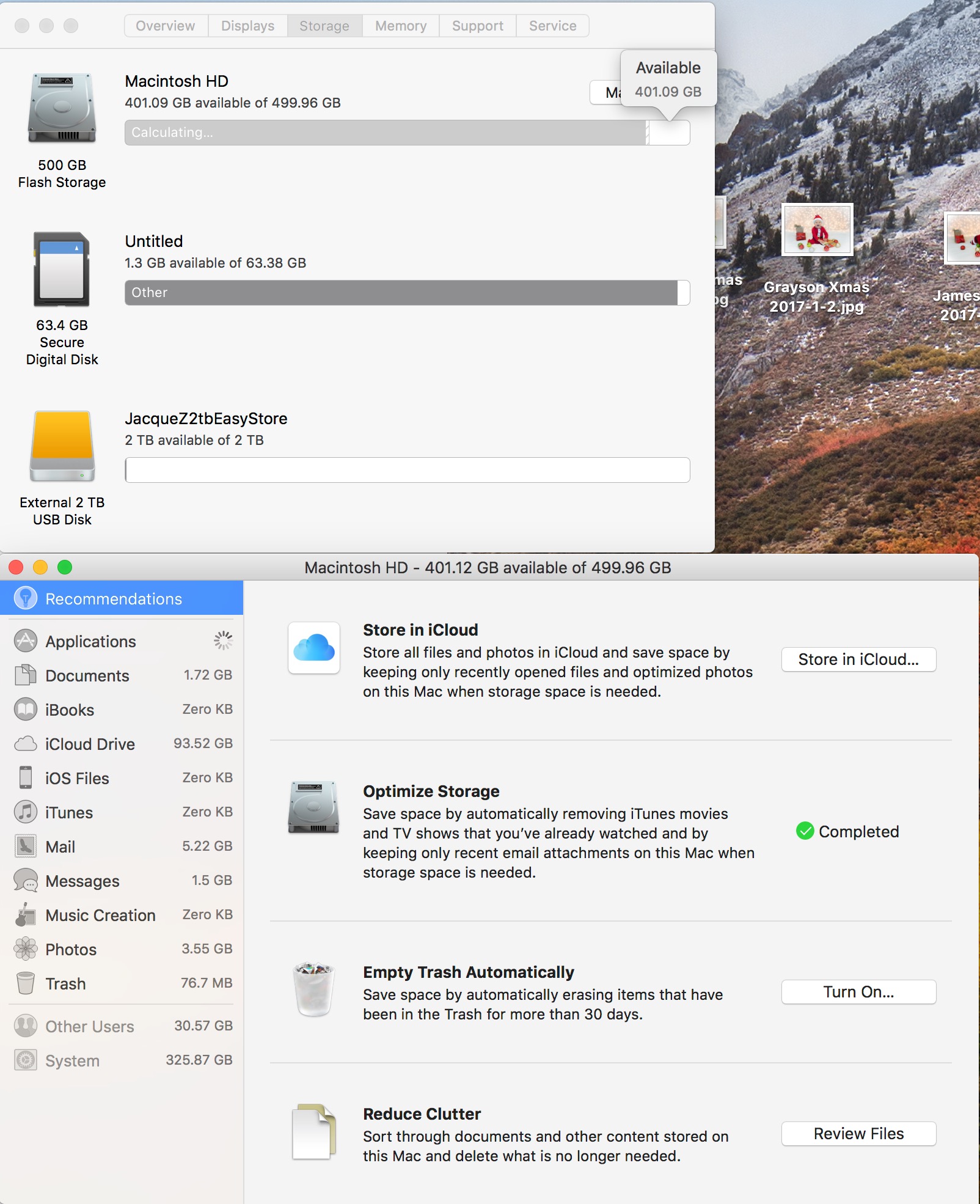
Task: Click the Optimize Storage hard drive icon
Action: pos(313,807)
